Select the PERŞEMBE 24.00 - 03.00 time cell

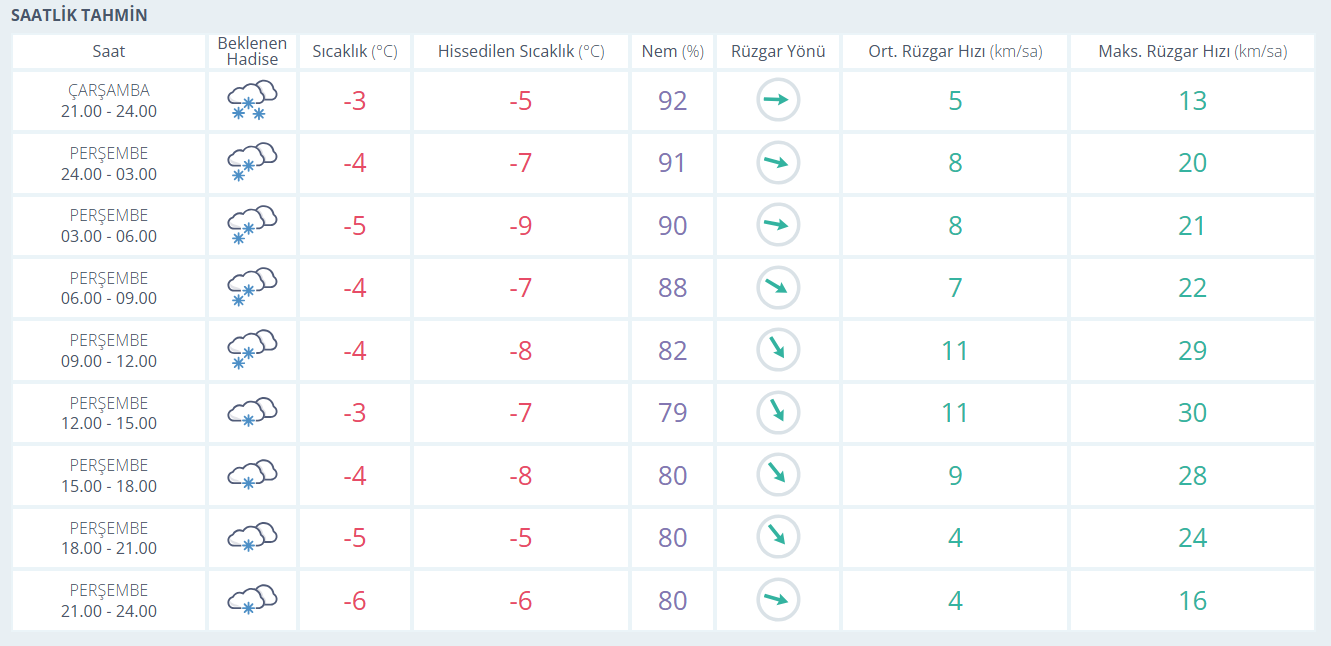coord(109,163)
